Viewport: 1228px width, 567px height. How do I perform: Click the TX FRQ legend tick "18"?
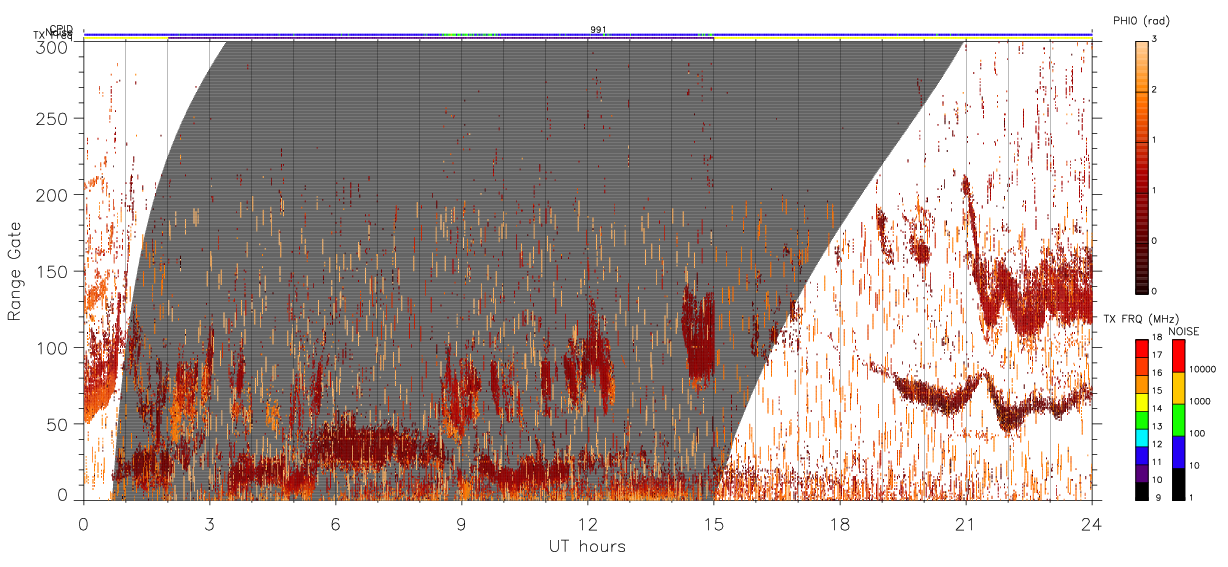[x=1157, y=338]
